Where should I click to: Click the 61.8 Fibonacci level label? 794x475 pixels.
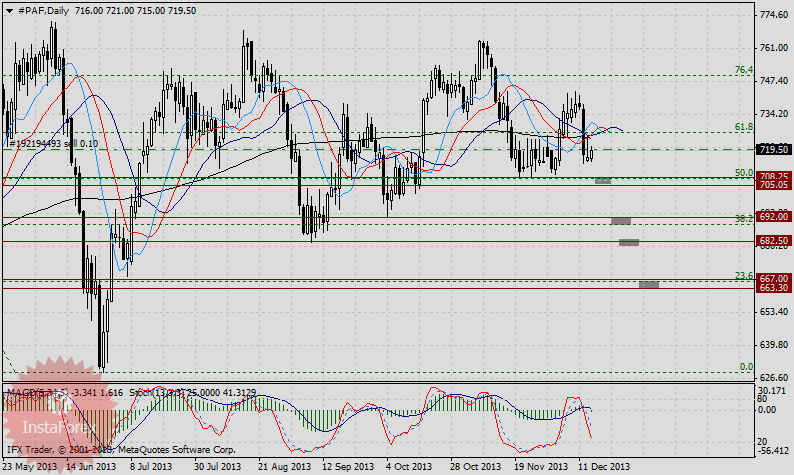click(x=743, y=128)
